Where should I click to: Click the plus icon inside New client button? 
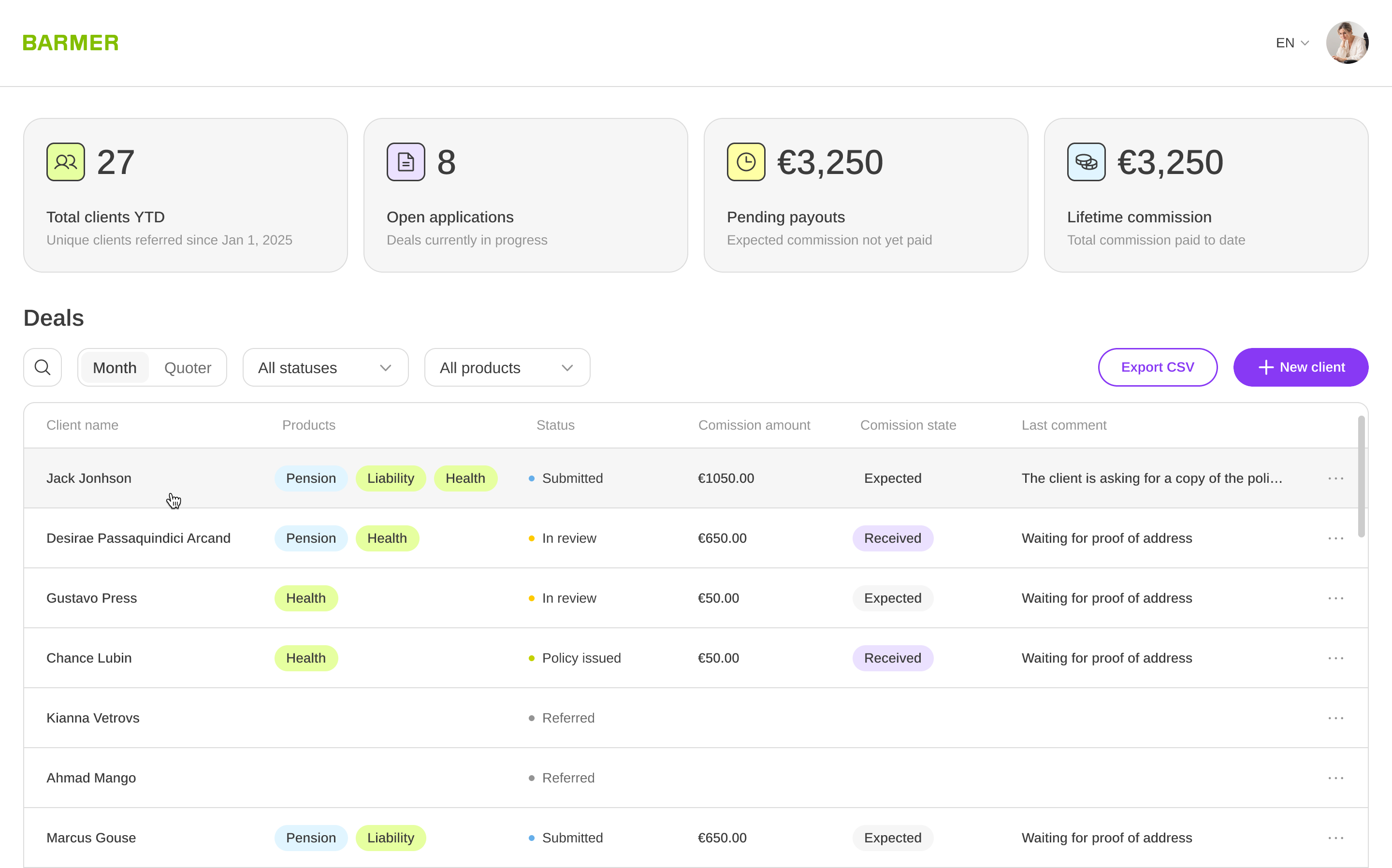tap(1265, 367)
